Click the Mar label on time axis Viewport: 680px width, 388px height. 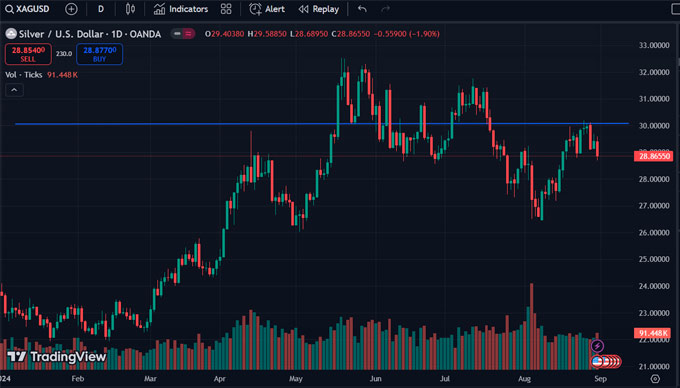tap(150, 379)
